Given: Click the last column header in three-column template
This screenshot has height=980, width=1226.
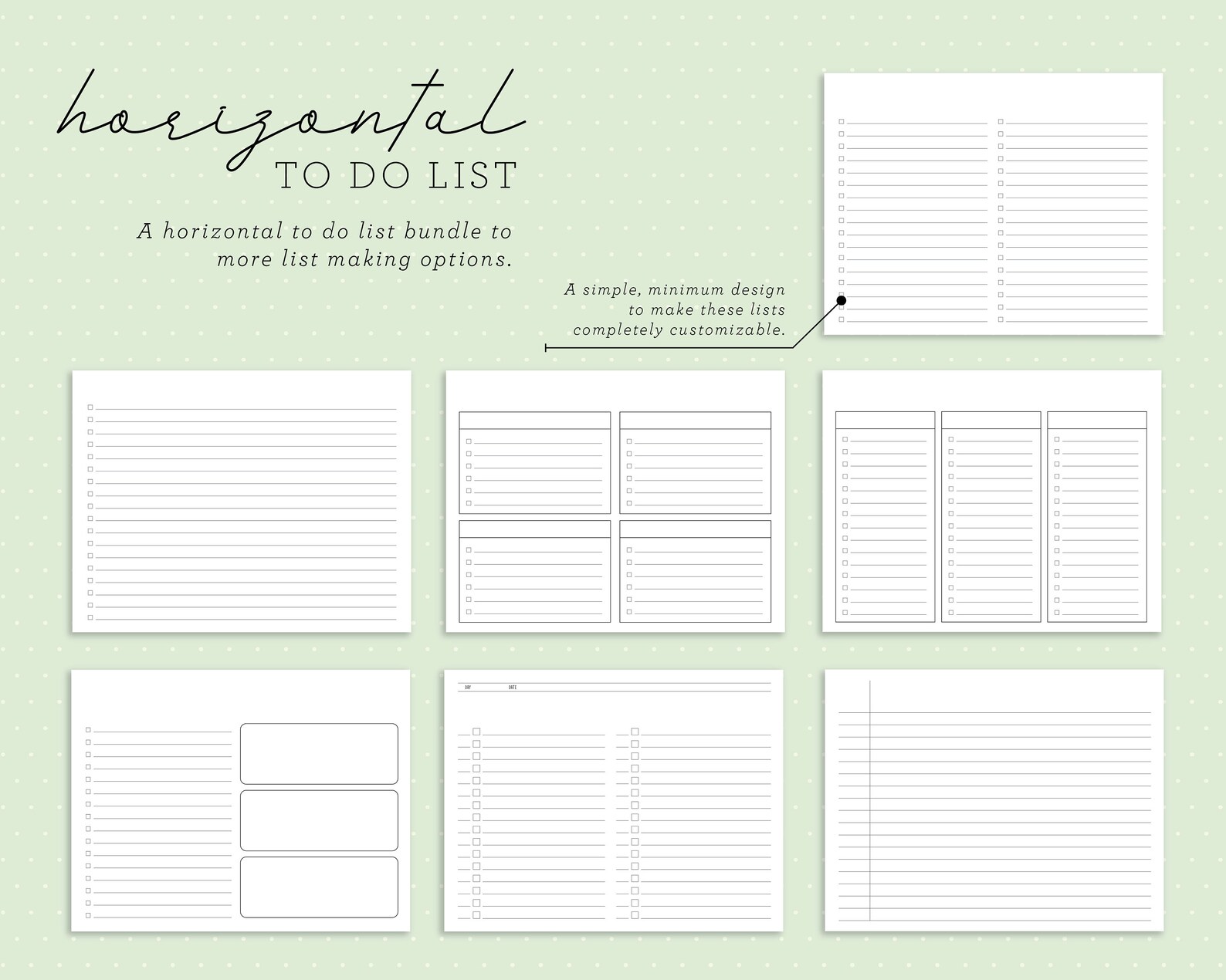Looking at the screenshot, I should pyautogui.click(x=1097, y=420).
